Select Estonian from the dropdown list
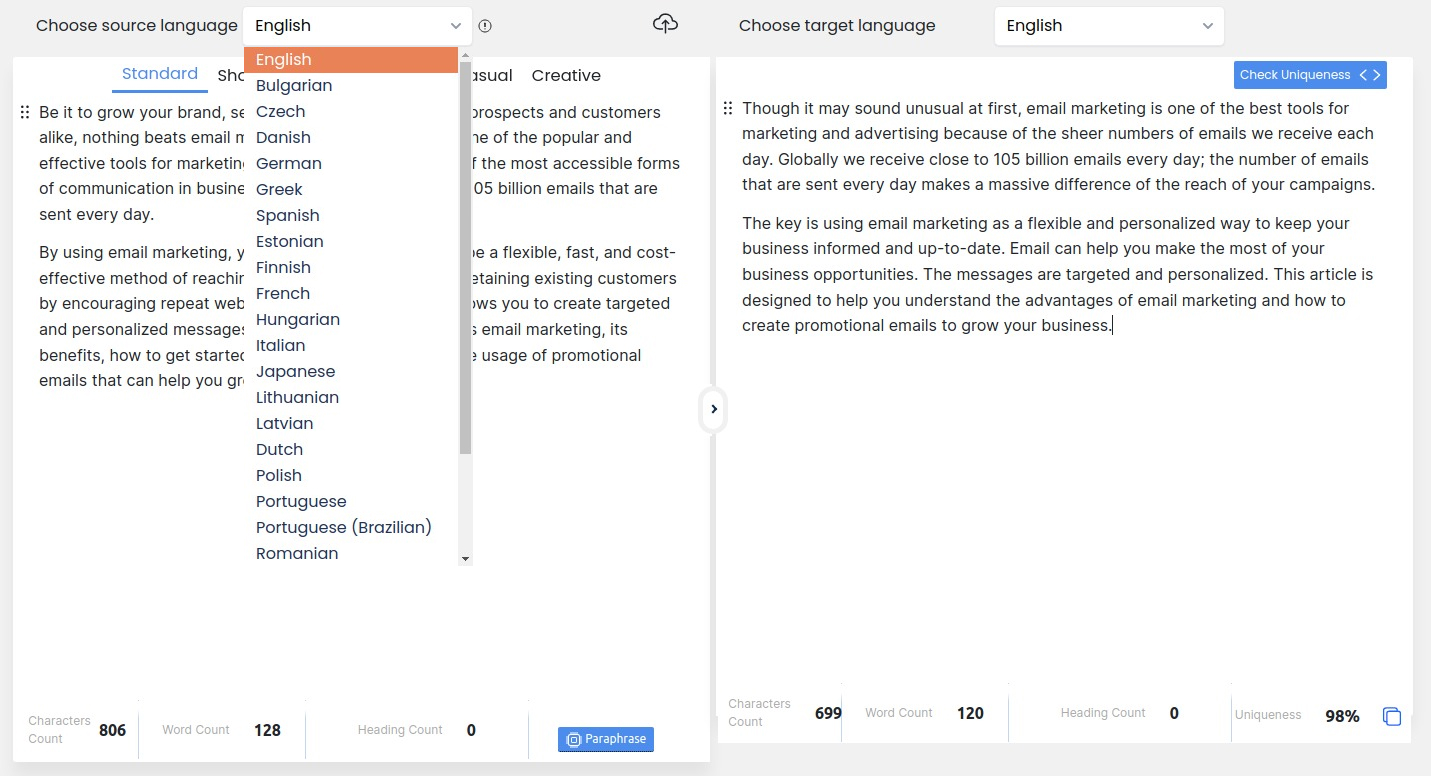The width and height of the screenshot is (1431, 776). (x=351, y=242)
